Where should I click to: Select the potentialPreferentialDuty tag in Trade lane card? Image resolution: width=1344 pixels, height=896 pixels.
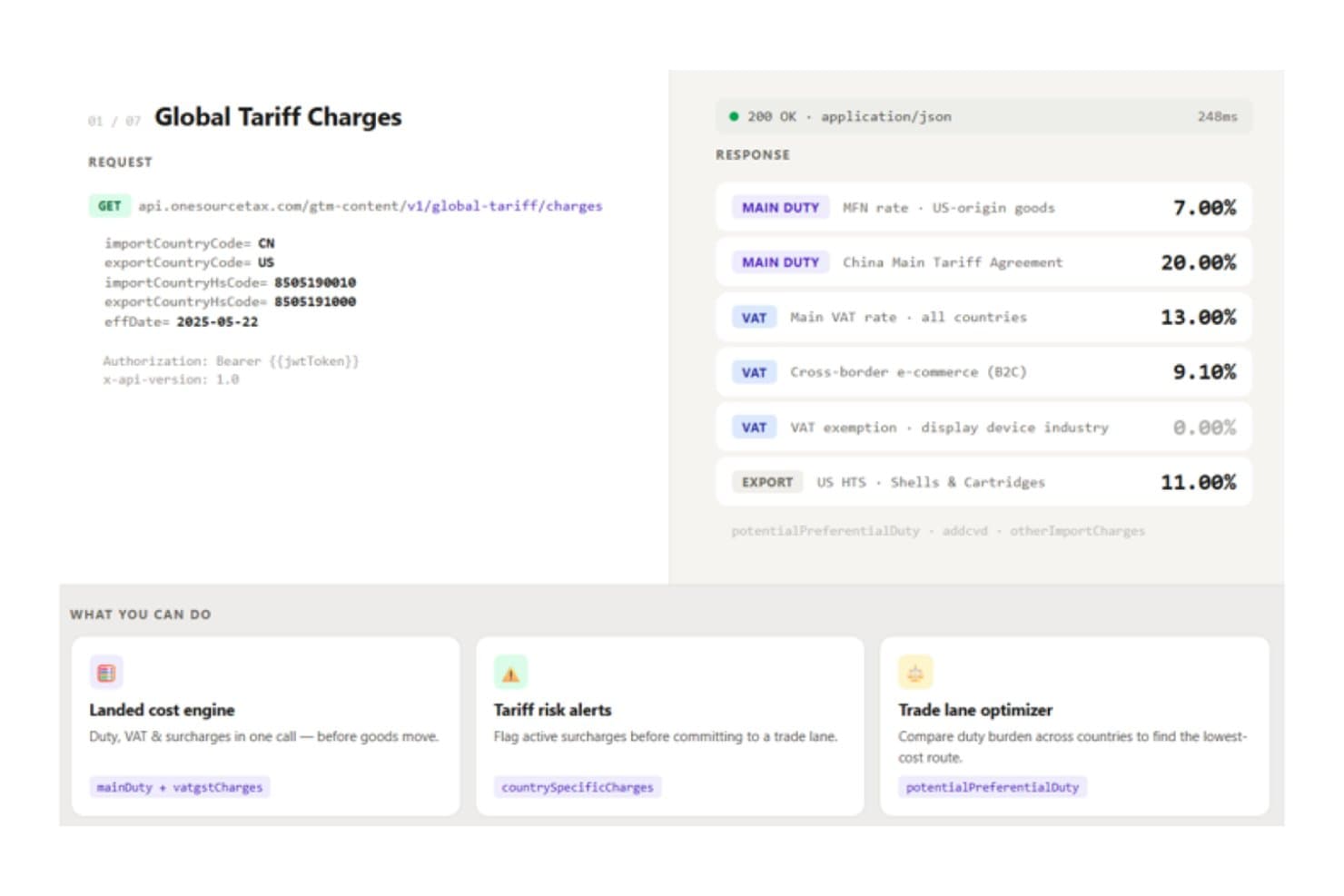pyautogui.click(x=993, y=787)
